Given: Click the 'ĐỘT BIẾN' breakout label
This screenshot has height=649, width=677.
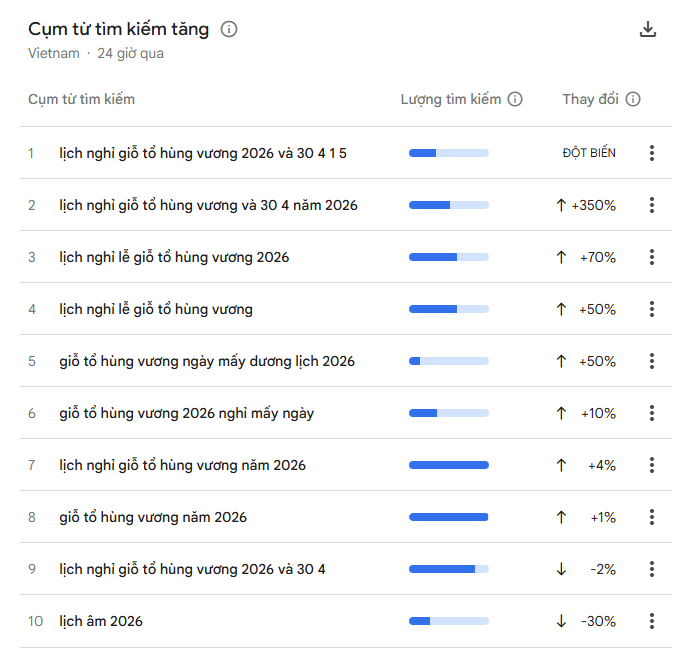Looking at the screenshot, I should coord(589,153).
